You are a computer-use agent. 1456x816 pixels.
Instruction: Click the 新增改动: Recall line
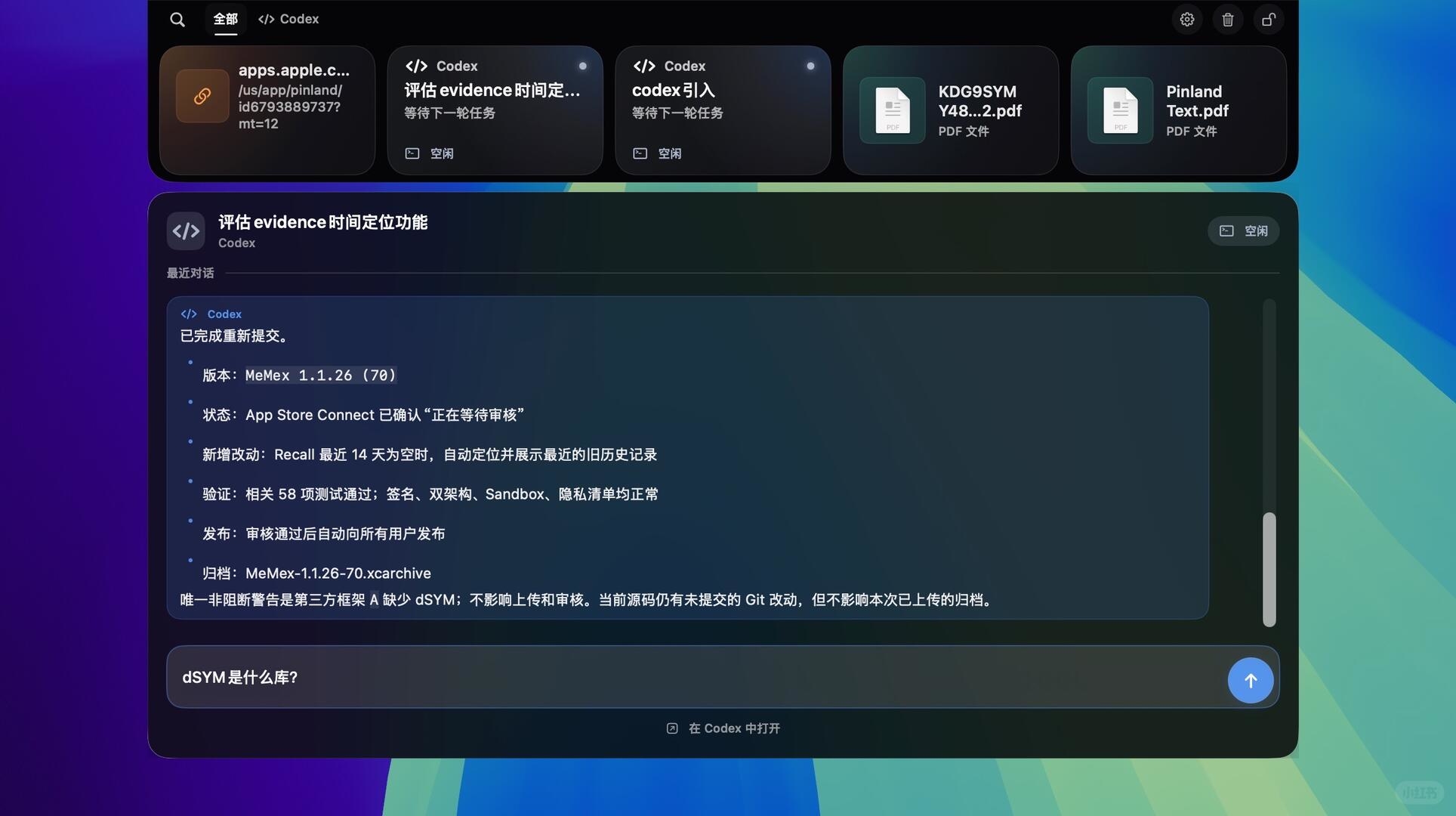pyautogui.click(x=430, y=455)
